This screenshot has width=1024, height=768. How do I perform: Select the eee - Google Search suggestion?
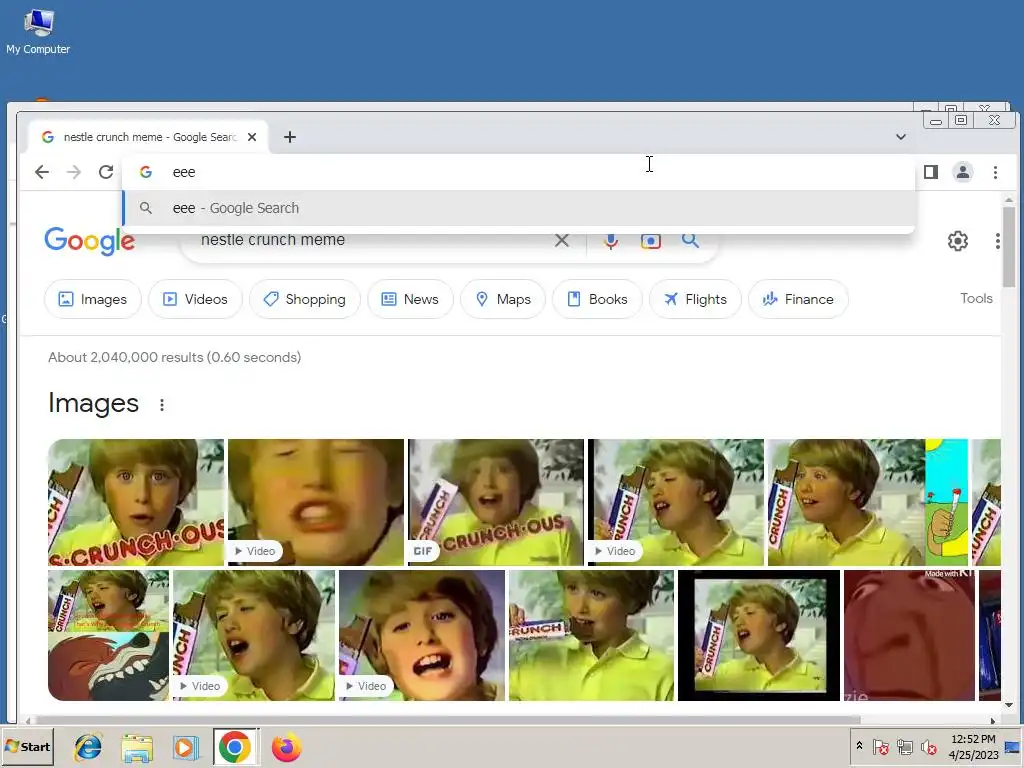pos(519,208)
